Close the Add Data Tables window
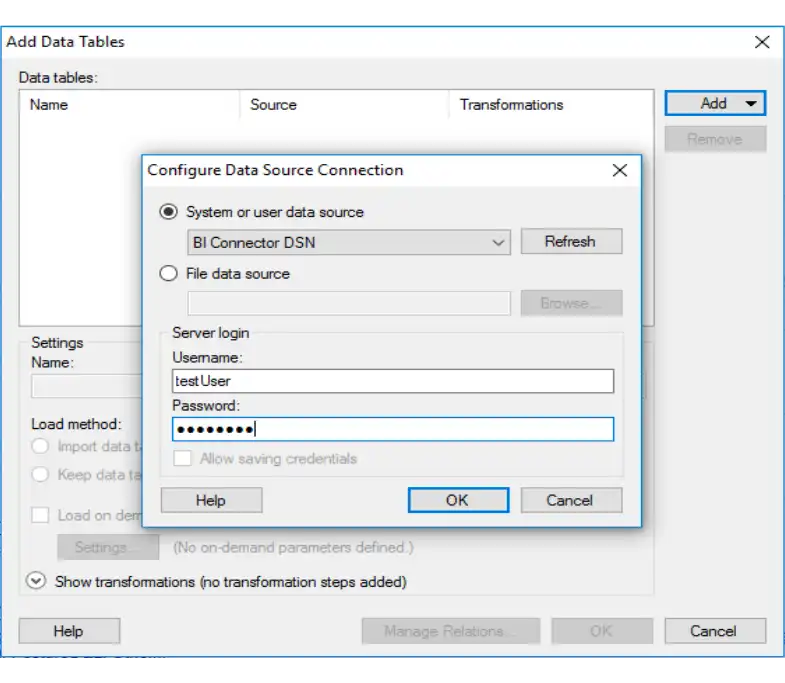785x683 pixels. [762, 42]
